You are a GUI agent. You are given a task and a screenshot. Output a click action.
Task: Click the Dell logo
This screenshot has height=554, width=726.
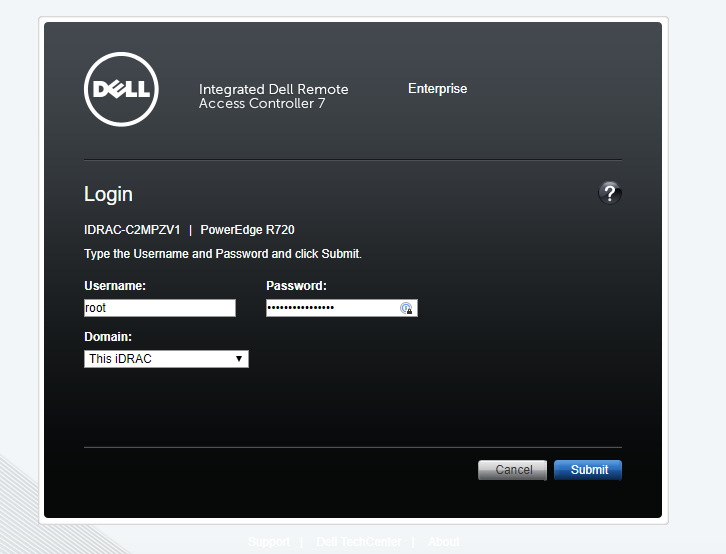click(x=121, y=89)
